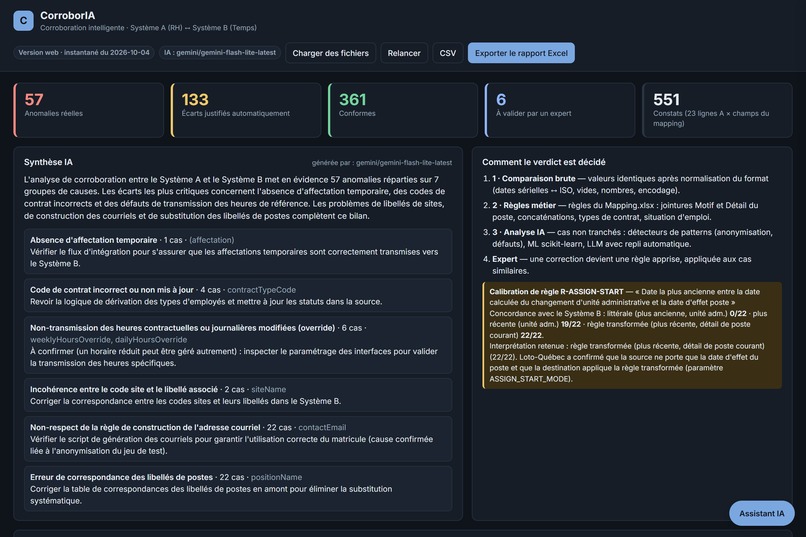
Task: Click Exporter le rapport Excel
Action: tap(521, 53)
